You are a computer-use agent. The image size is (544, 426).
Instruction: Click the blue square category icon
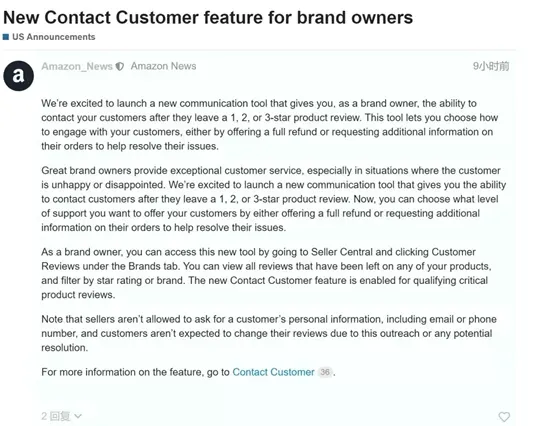[x=6, y=37]
